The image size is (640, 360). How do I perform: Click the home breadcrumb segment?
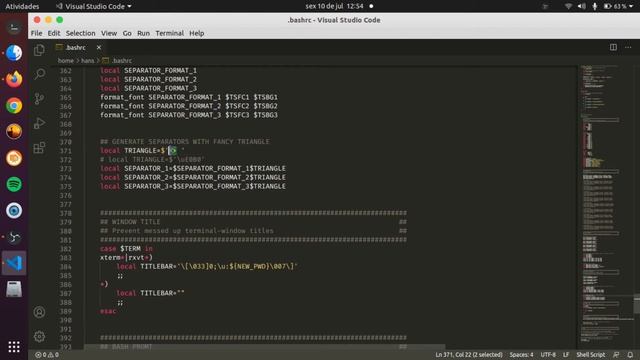[x=65, y=60]
